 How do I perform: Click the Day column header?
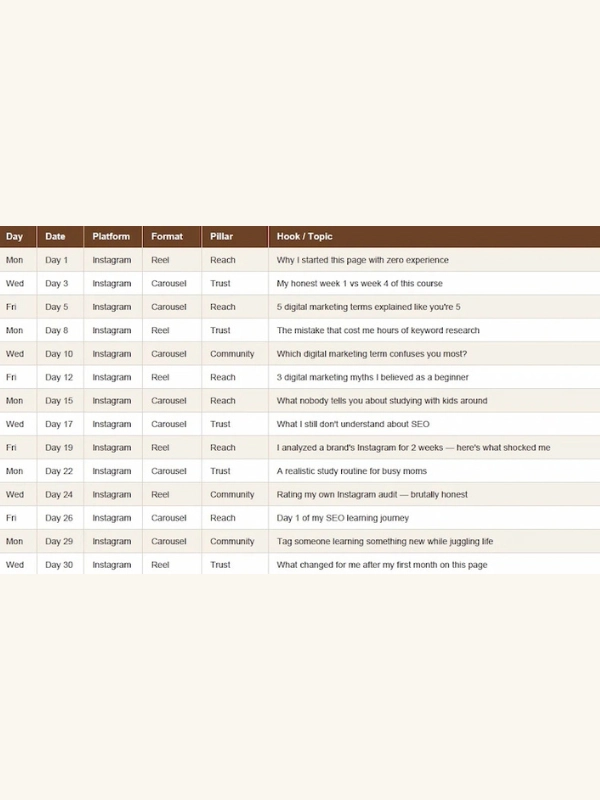point(18,236)
